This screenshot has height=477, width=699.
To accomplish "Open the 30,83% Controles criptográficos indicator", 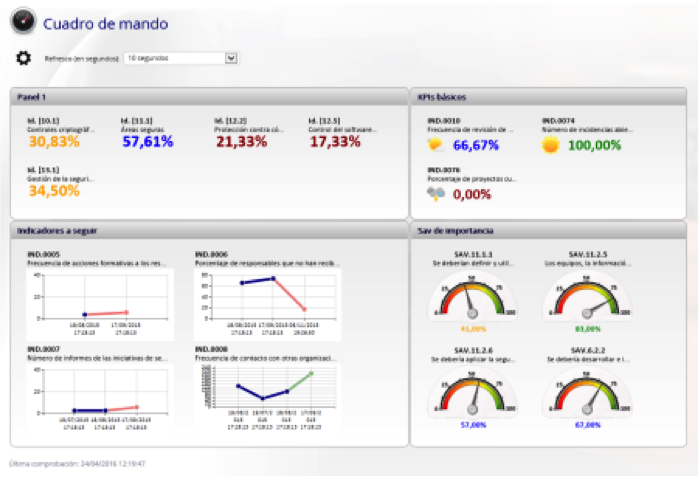I will pos(54,142).
